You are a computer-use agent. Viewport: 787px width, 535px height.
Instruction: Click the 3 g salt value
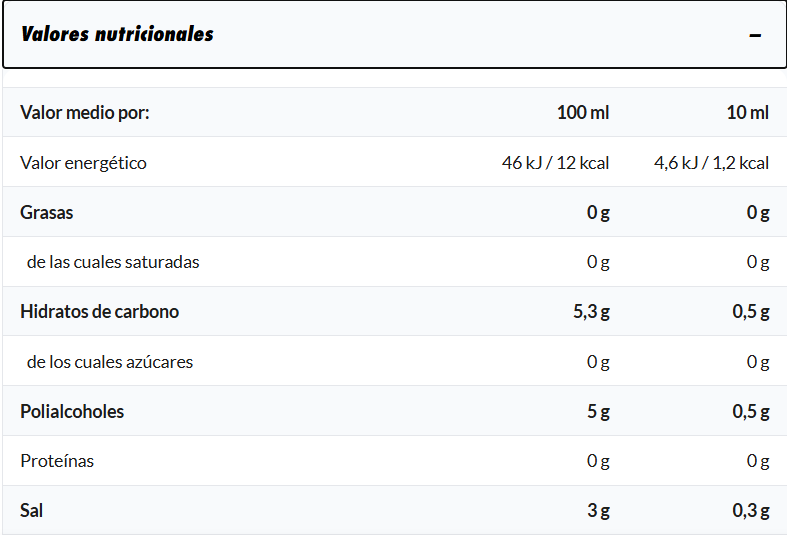(x=598, y=511)
